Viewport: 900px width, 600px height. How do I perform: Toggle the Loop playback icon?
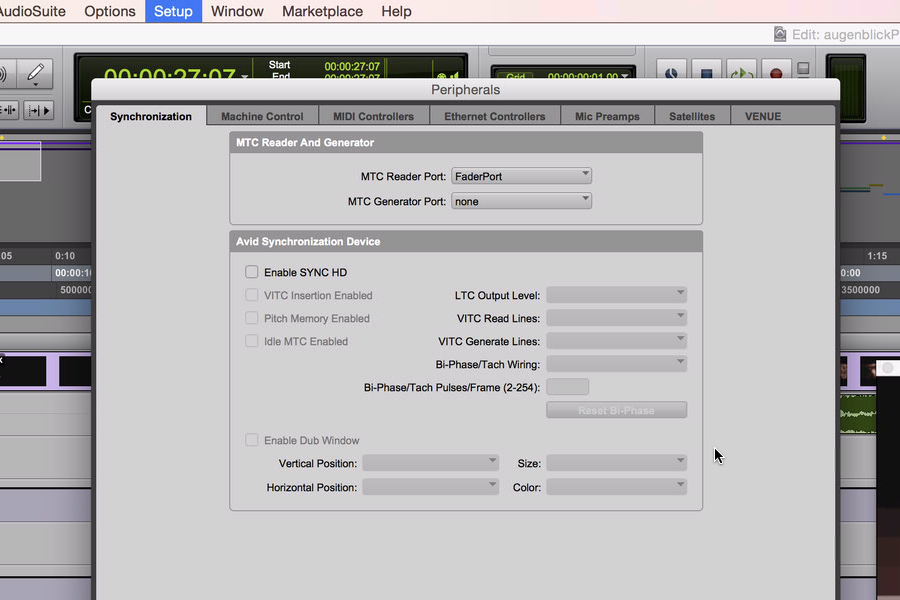pos(741,73)
